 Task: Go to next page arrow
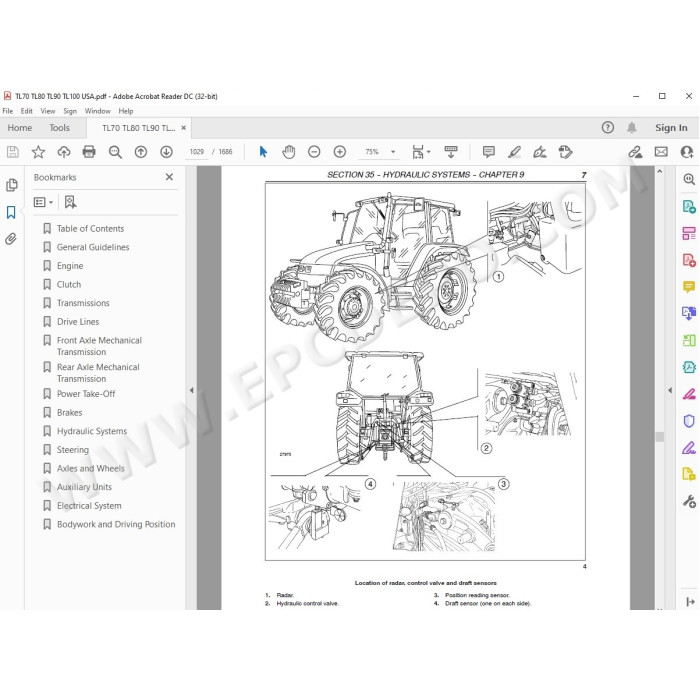tap(166, 152)
